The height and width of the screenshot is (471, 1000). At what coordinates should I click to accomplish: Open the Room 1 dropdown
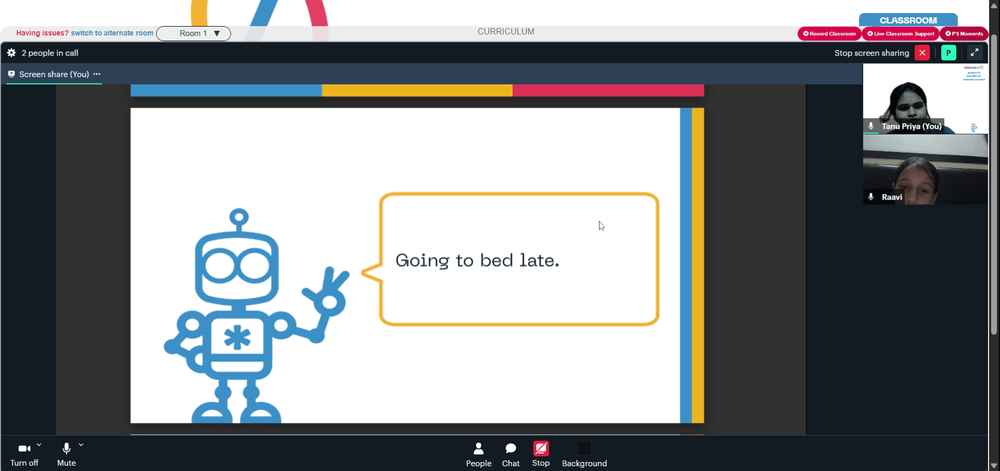[193, 33]
